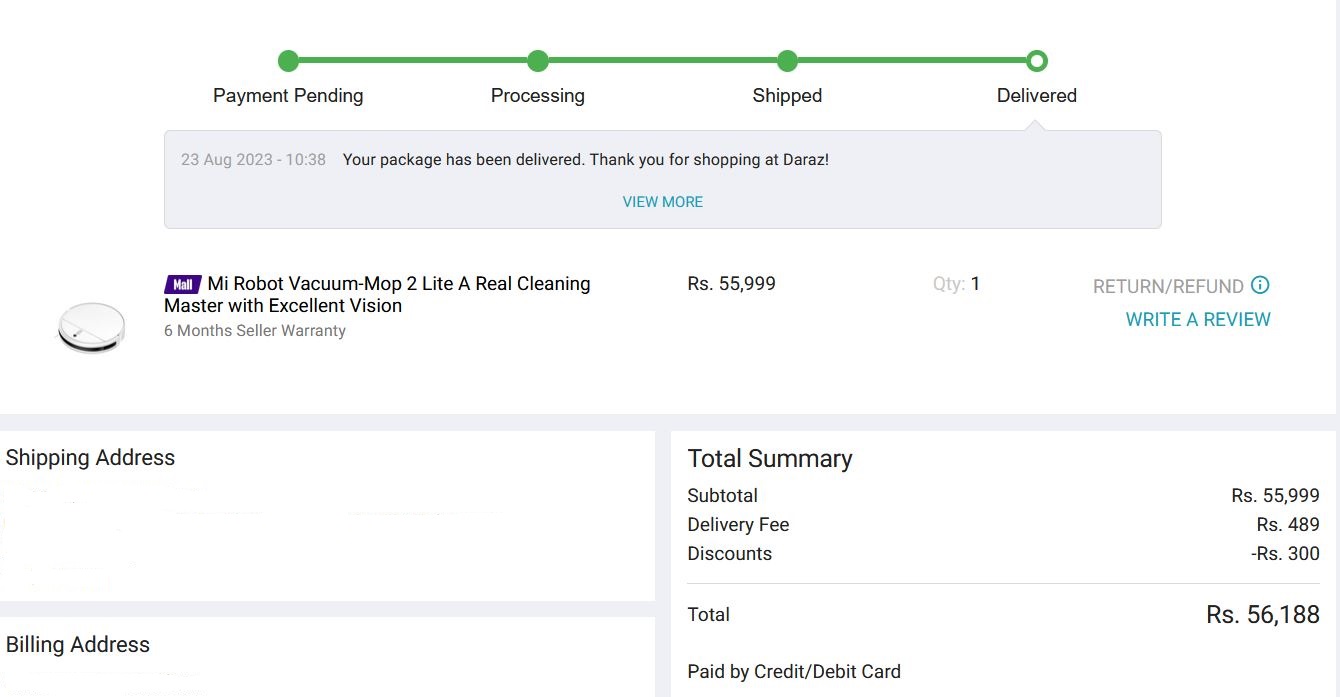Open Mi Robot Vacuum-Mop 2 Lite product title
Viewport: 1340px width, 697px height.
tap(377, 295)
